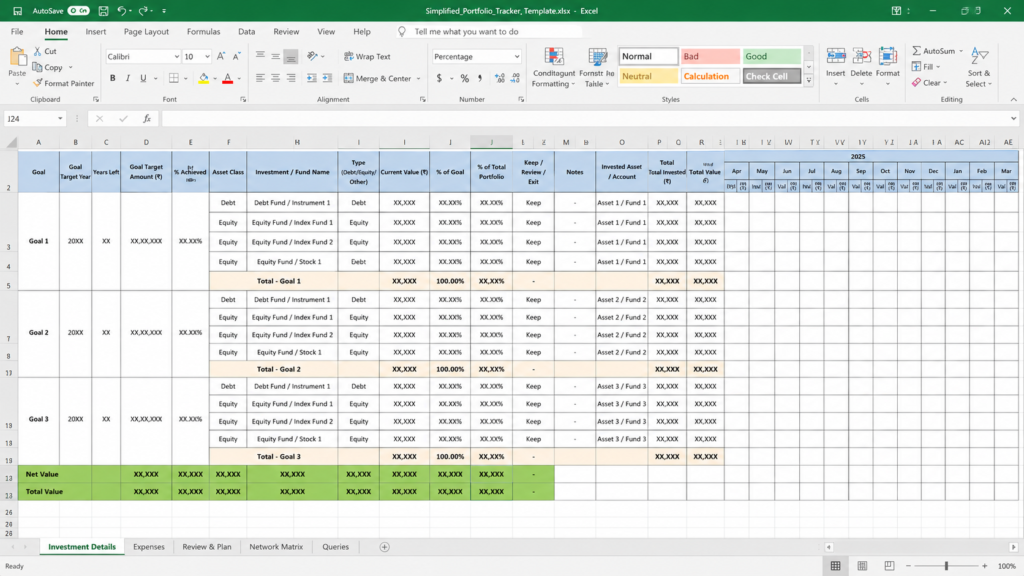Switch to the Insert ribbon tab
The width and height of the screenshot is (1024, 576).
[x=95, y=31]
